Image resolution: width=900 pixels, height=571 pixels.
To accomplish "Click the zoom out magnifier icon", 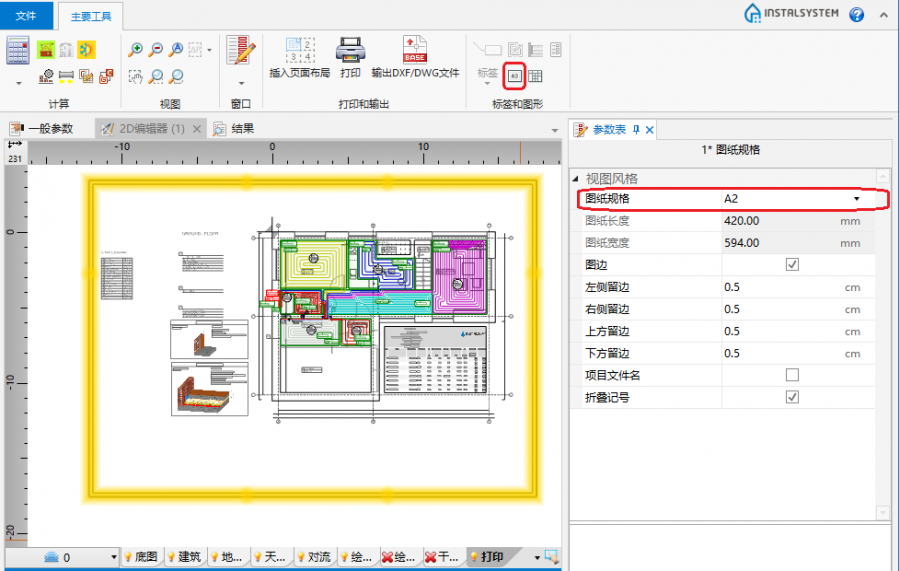I will [156, 49].
